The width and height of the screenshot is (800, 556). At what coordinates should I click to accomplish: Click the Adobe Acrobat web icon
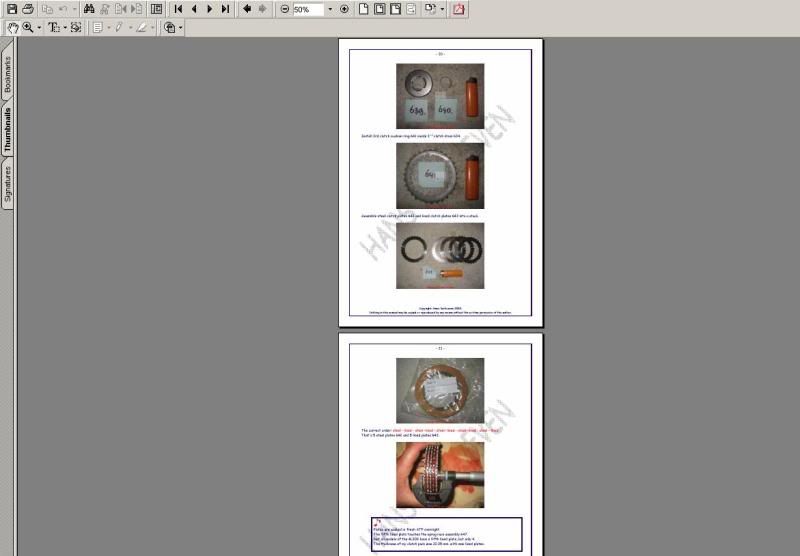click(459, 9)
